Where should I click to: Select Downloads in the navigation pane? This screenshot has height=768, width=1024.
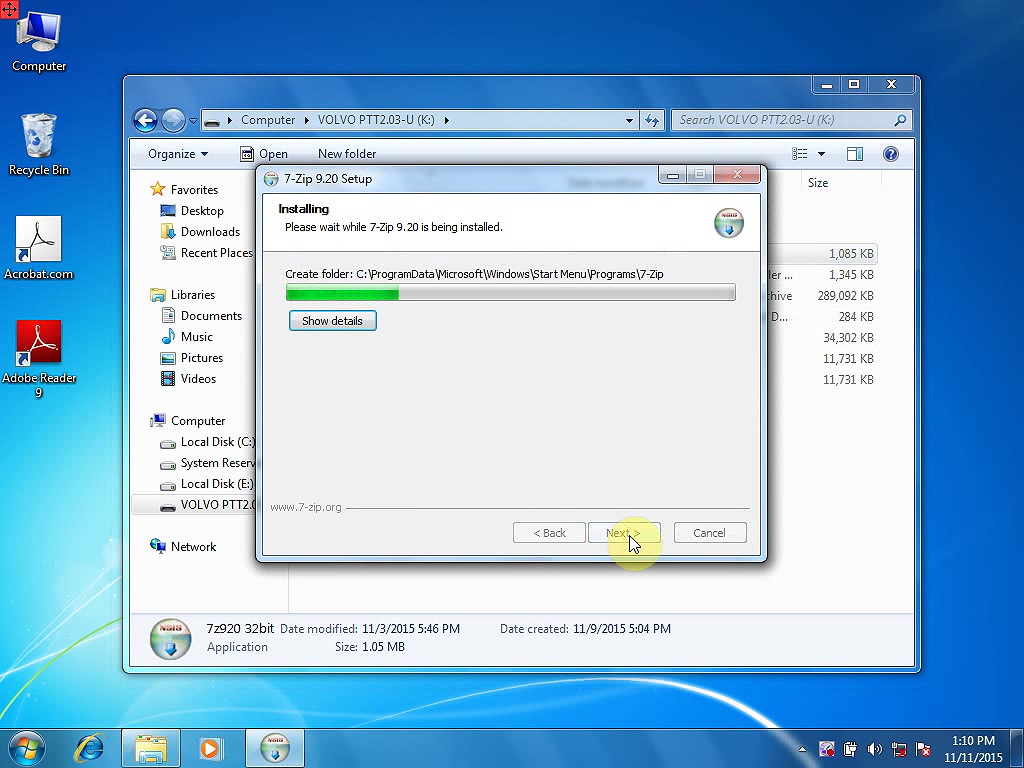[200, 232]
